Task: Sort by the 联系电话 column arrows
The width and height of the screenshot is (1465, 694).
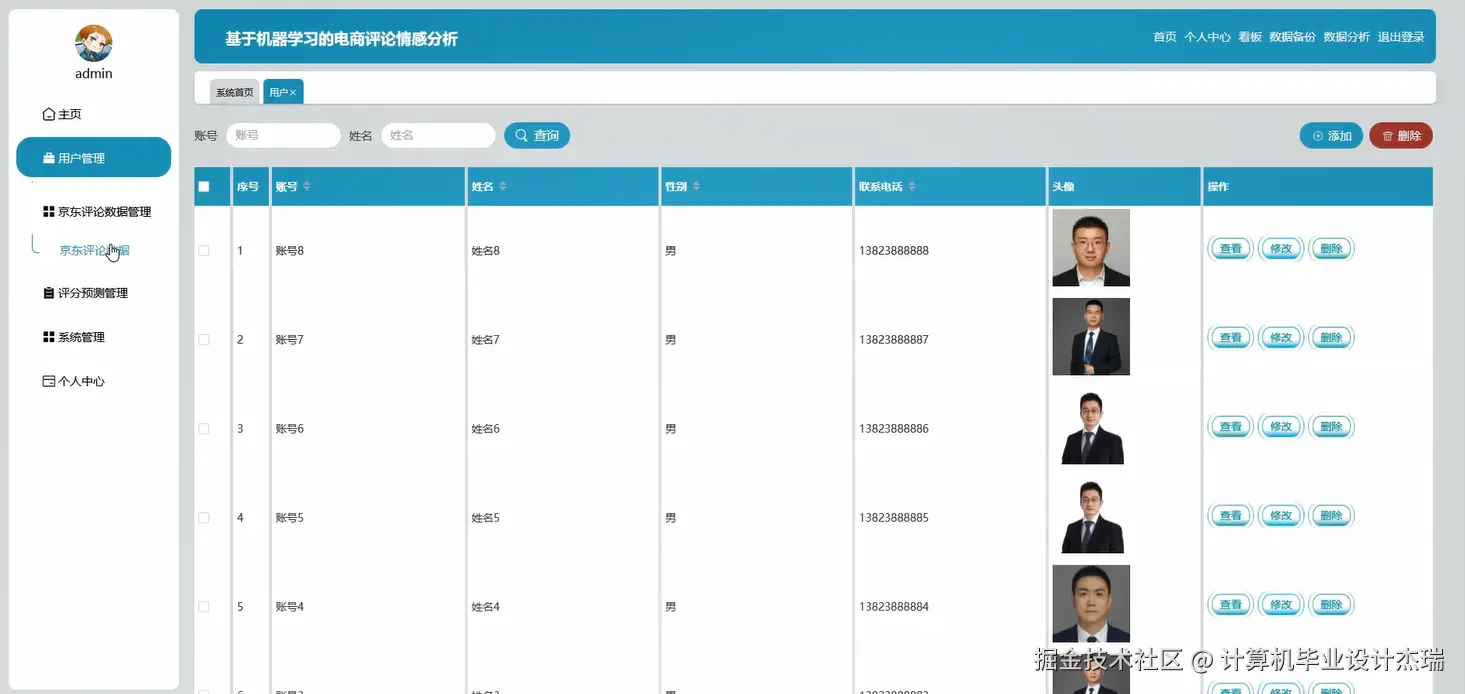Action: (x=912, y=187)
